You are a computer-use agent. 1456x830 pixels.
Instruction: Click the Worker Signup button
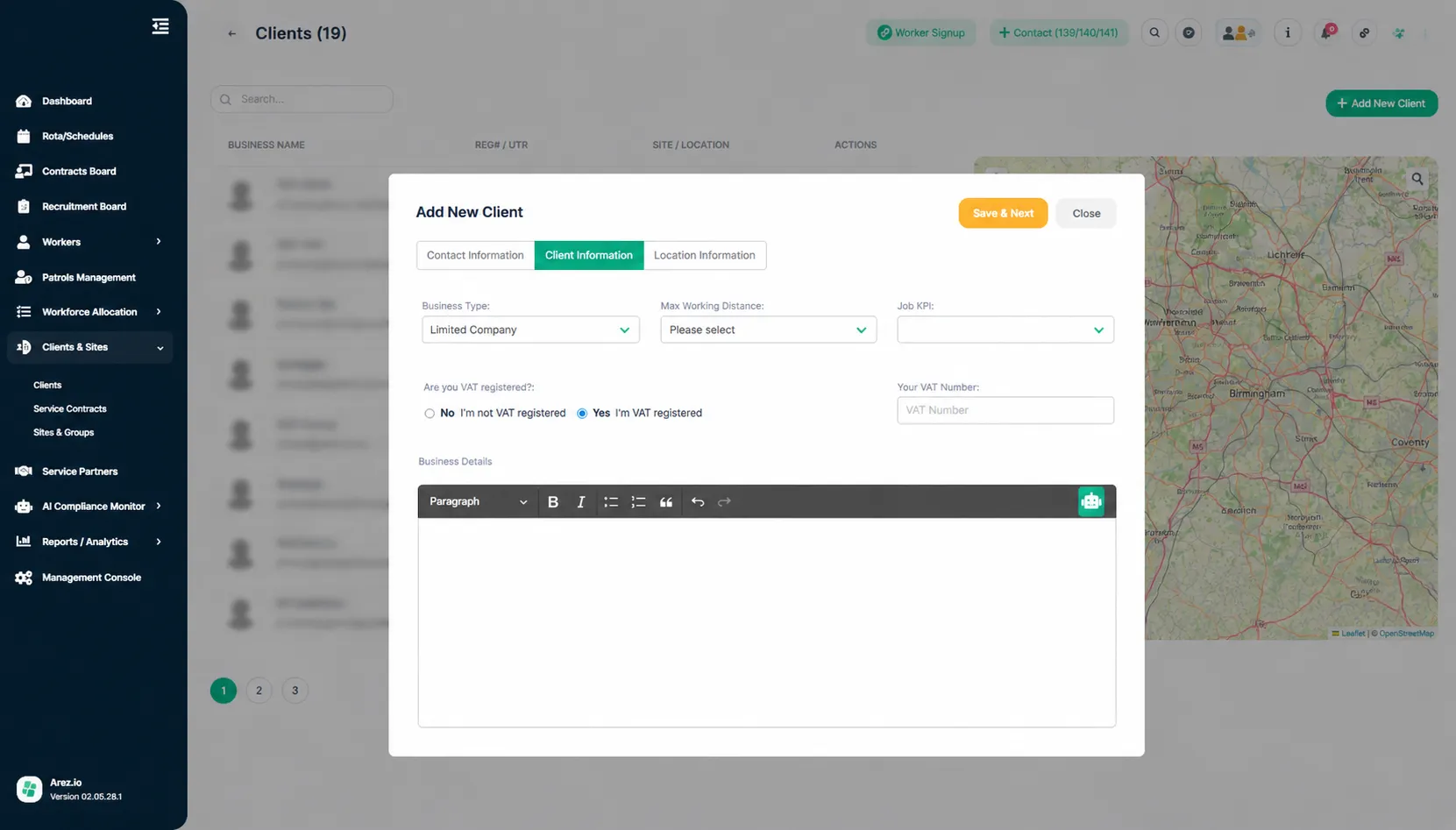[x=921, y=32]
